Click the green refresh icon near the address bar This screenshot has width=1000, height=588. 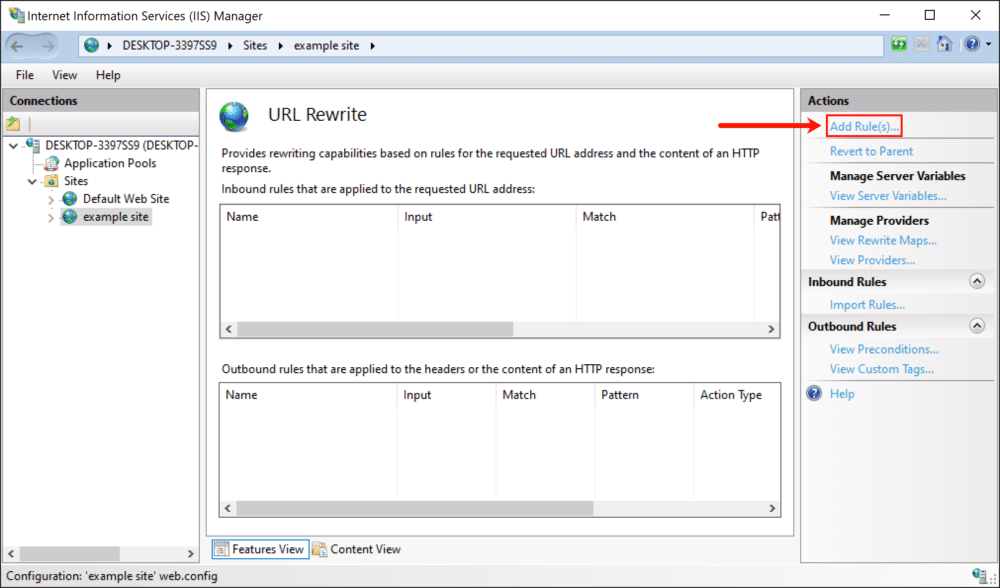pyautogui.click(x=898, y=44)
